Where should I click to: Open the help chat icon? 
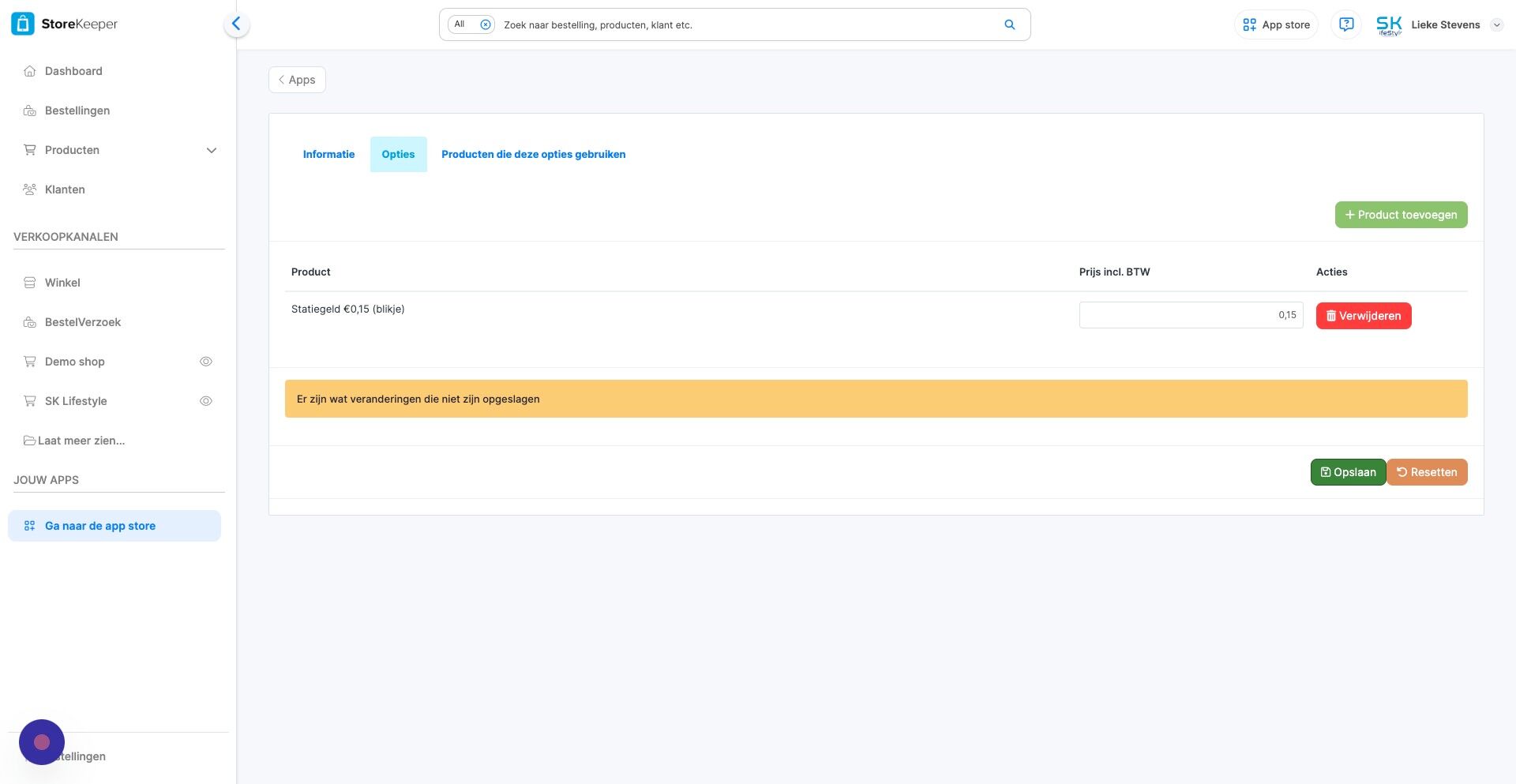pyautogui.click(x=1346, y=24)
